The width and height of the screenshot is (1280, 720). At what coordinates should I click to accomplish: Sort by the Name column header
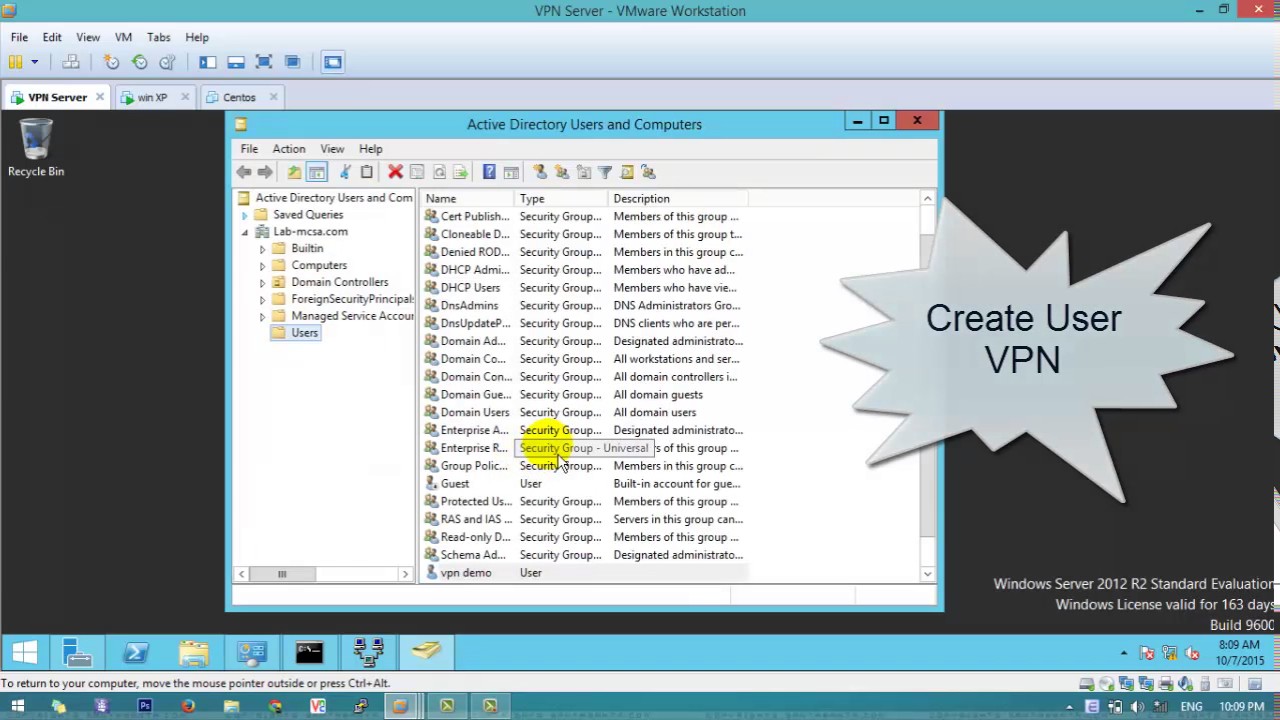point(468,199)
